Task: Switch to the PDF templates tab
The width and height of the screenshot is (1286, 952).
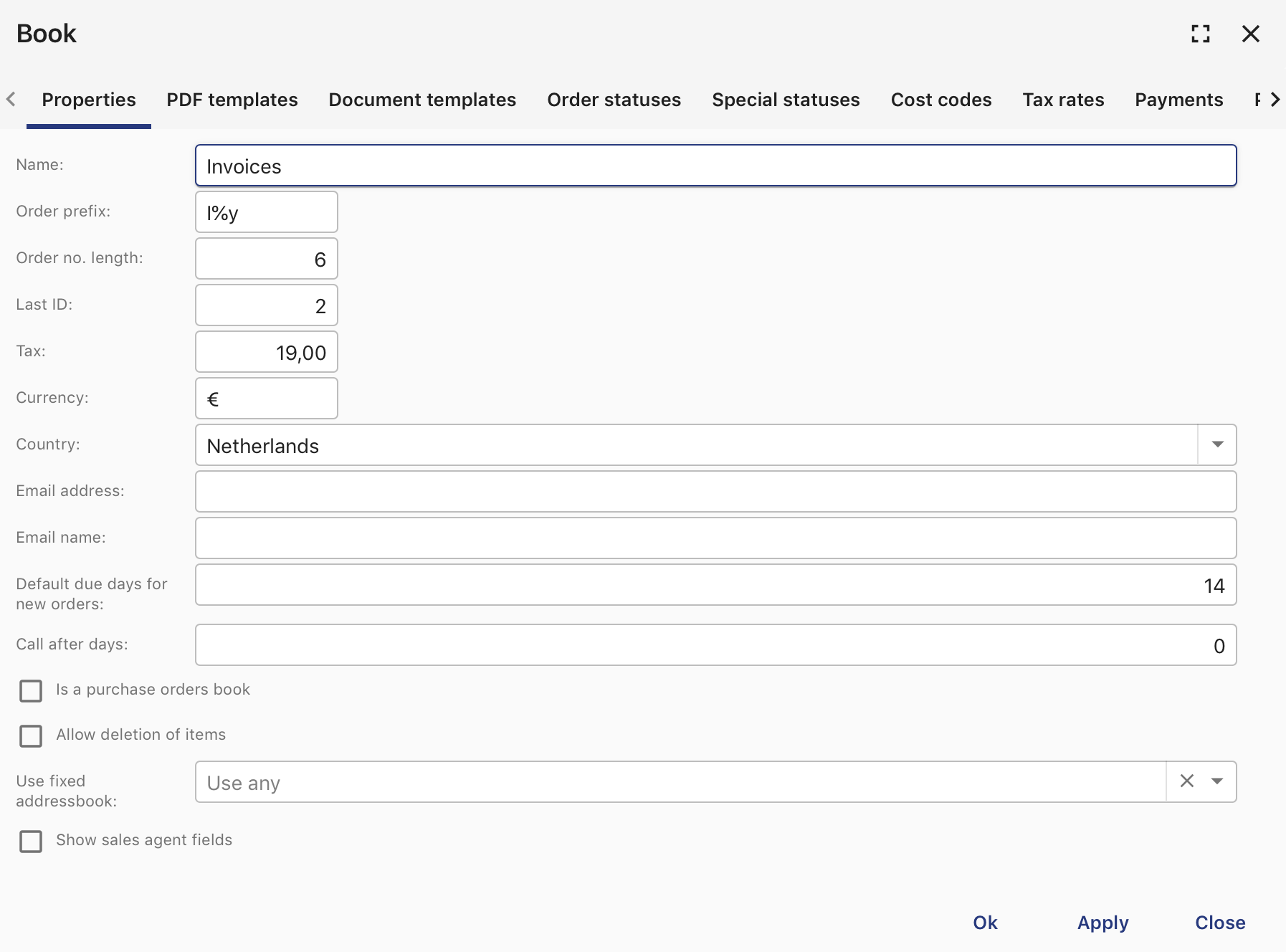Action: click(232, 100)
